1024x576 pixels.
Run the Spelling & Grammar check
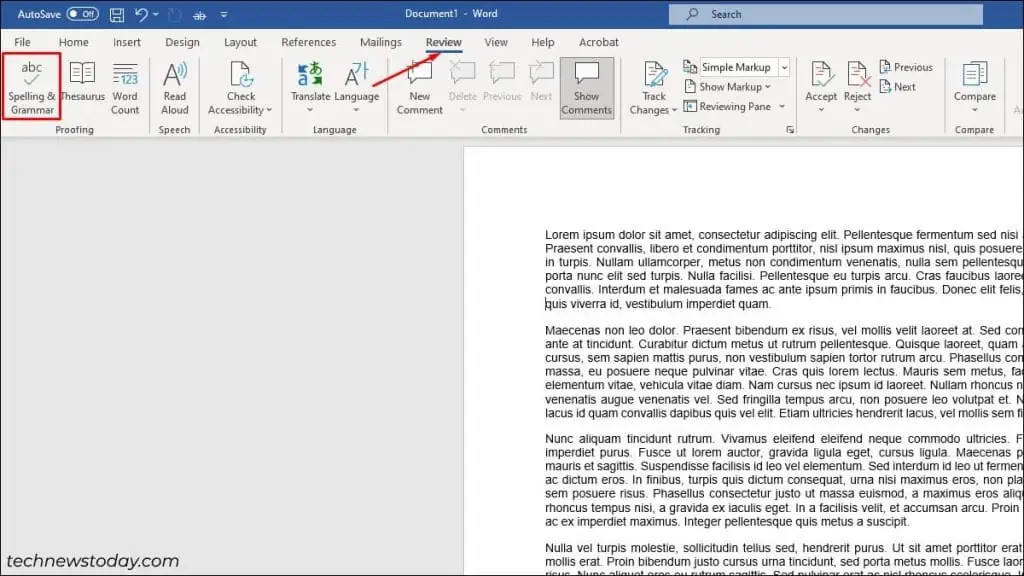[31, 87]
